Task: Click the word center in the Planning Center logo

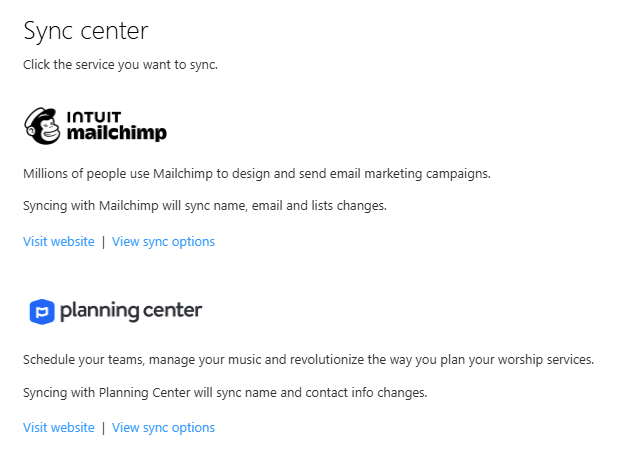Action: click(173, 310)
